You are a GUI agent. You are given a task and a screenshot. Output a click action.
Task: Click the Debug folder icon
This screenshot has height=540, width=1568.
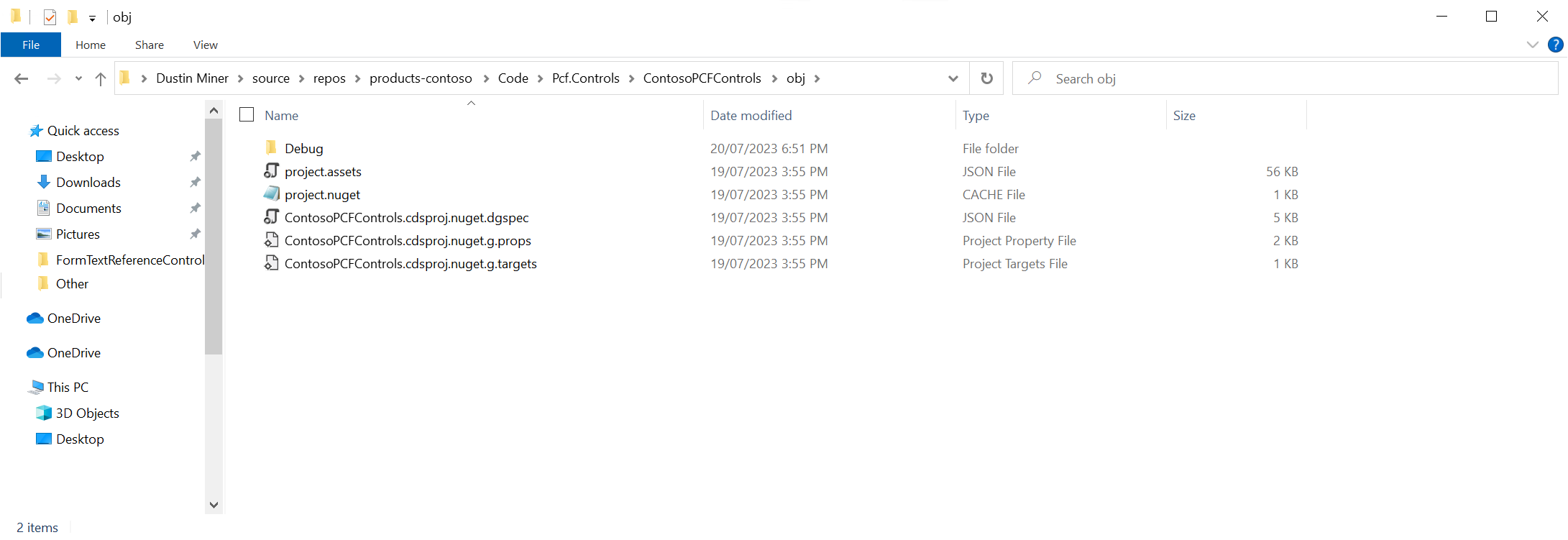271,148
